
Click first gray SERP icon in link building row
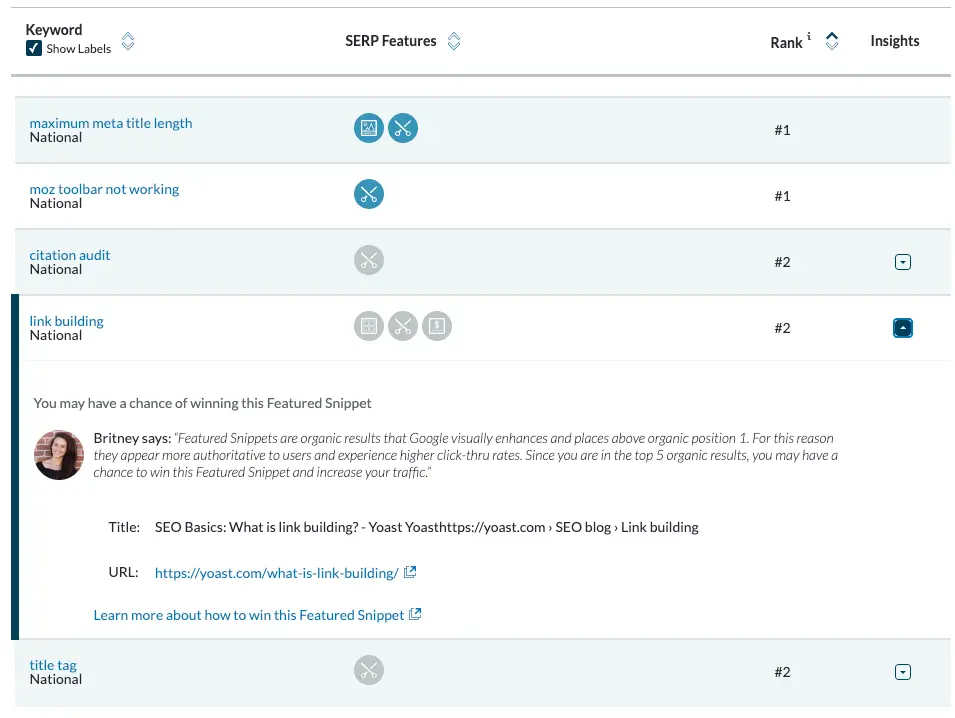point(369,326)
